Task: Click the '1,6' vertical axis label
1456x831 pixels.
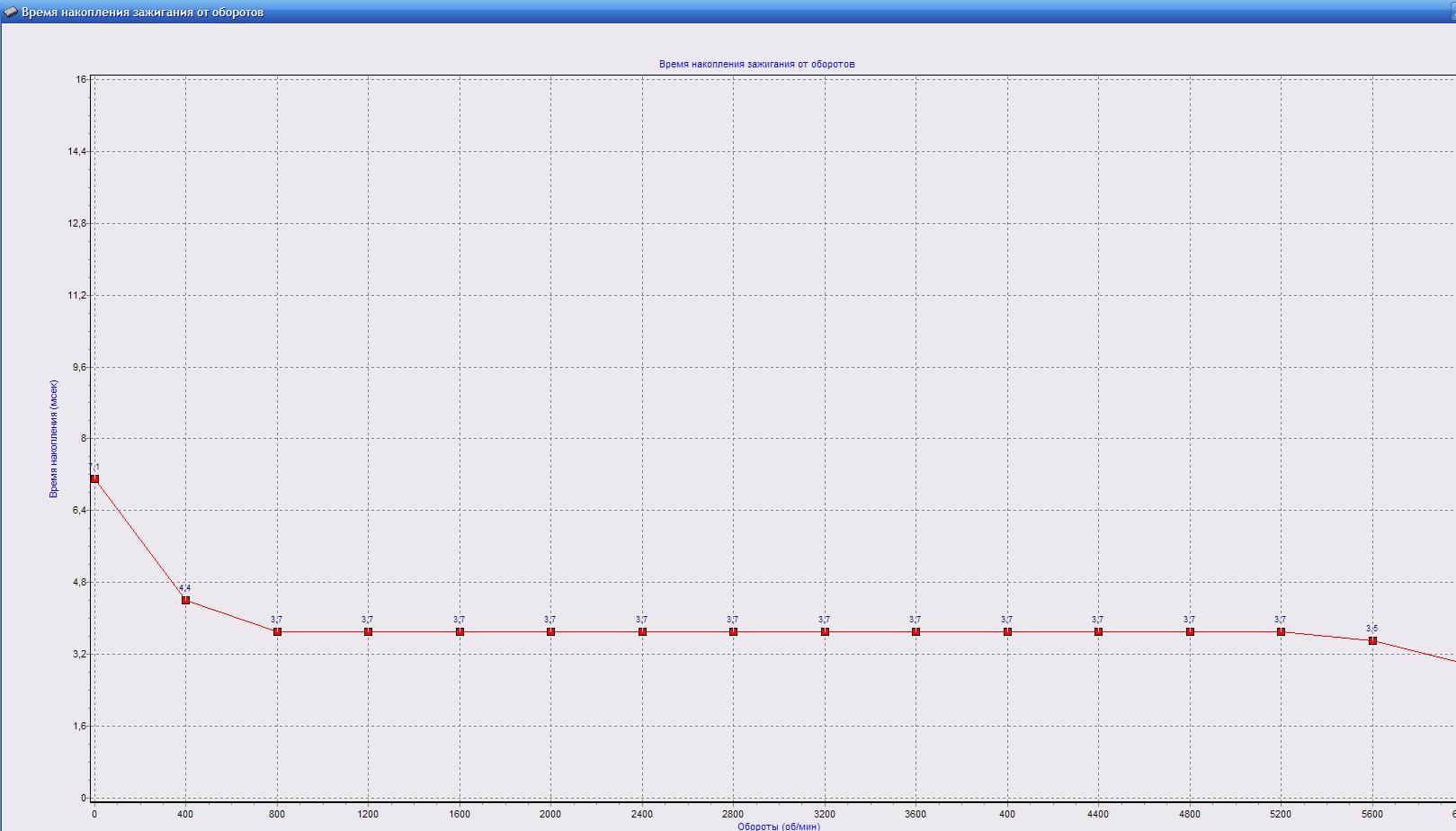Action: (79, 727)
